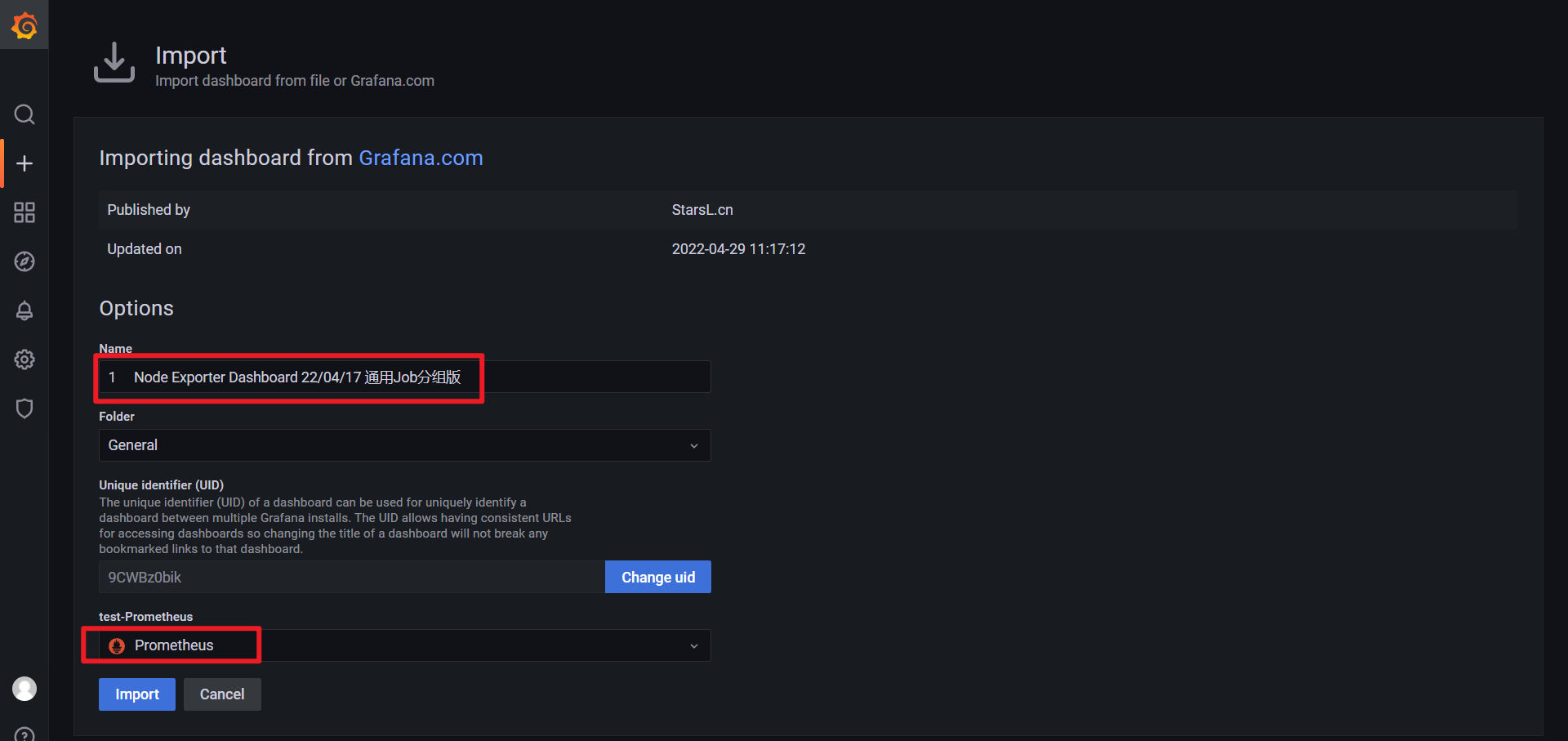Open the search dashboards icon
1568x741 pixels.
coord(24,114)
